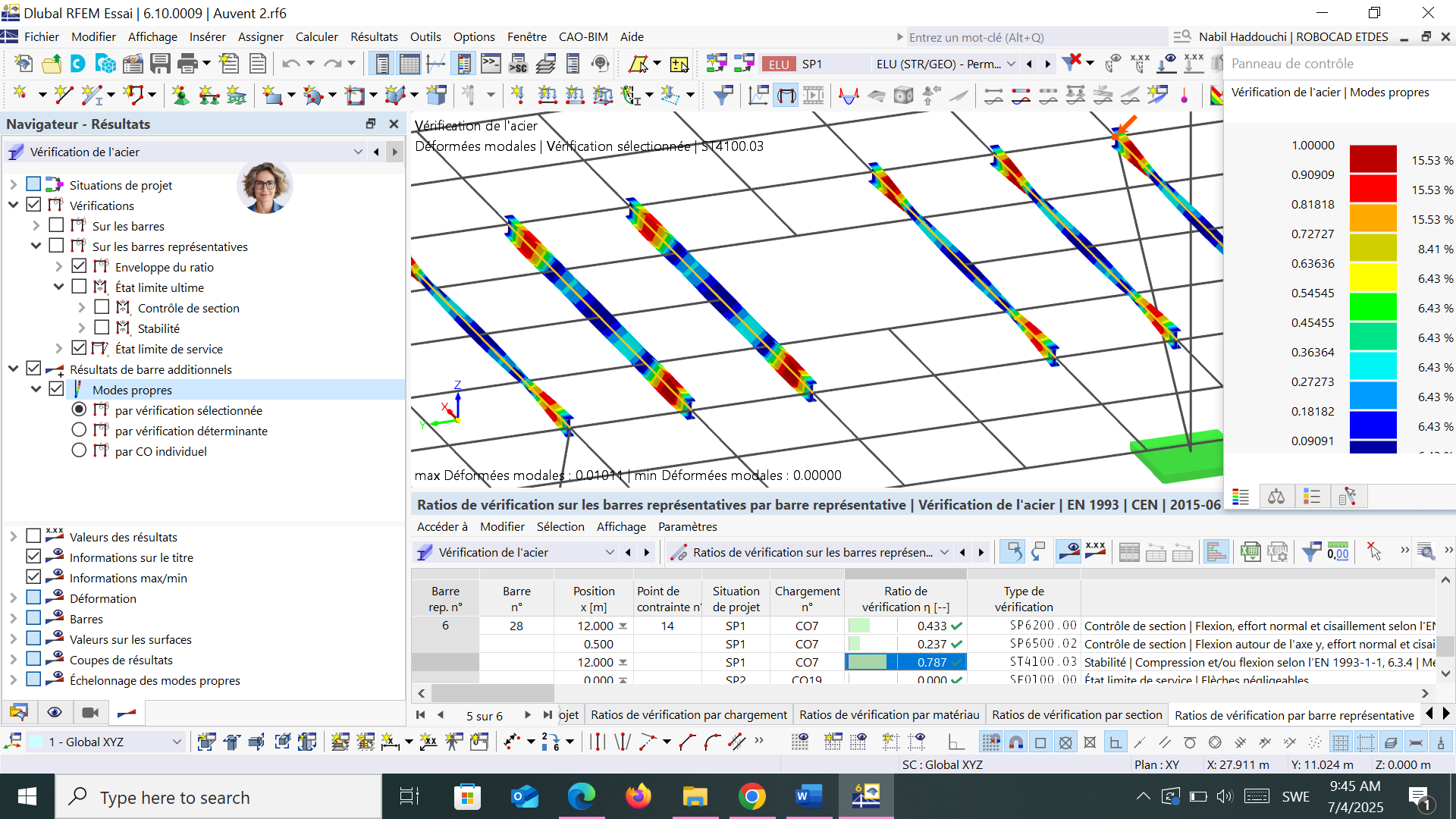The width and height of the screenshot is (1456, 819).
Task: Toggle the Tables panel icon
Action: coord(409,64)
